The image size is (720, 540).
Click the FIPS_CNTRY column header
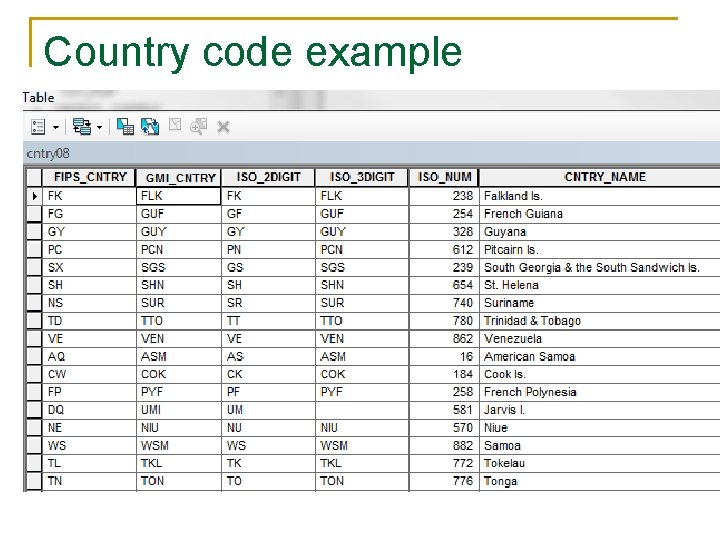[x=90, y=177]
